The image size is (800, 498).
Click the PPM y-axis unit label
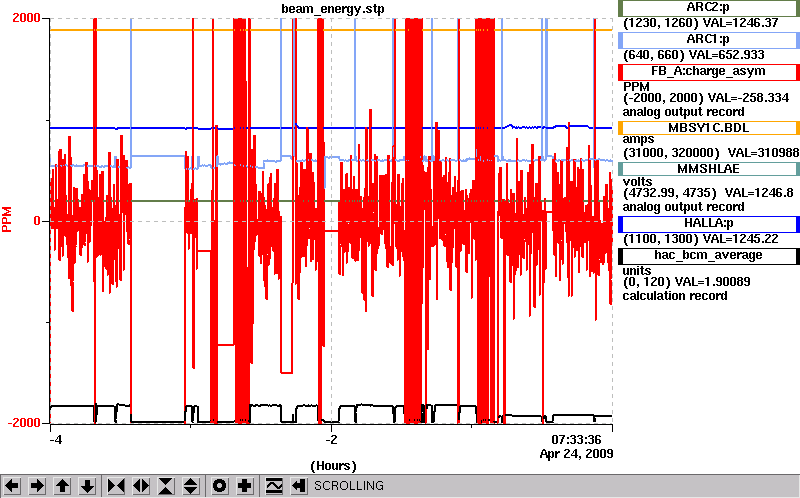(7, 220)
